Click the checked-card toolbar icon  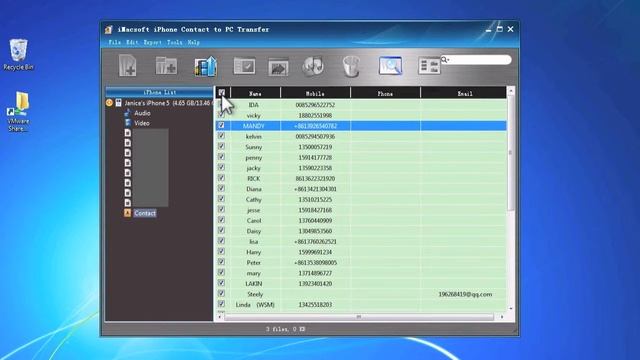[x=244, y=66]
